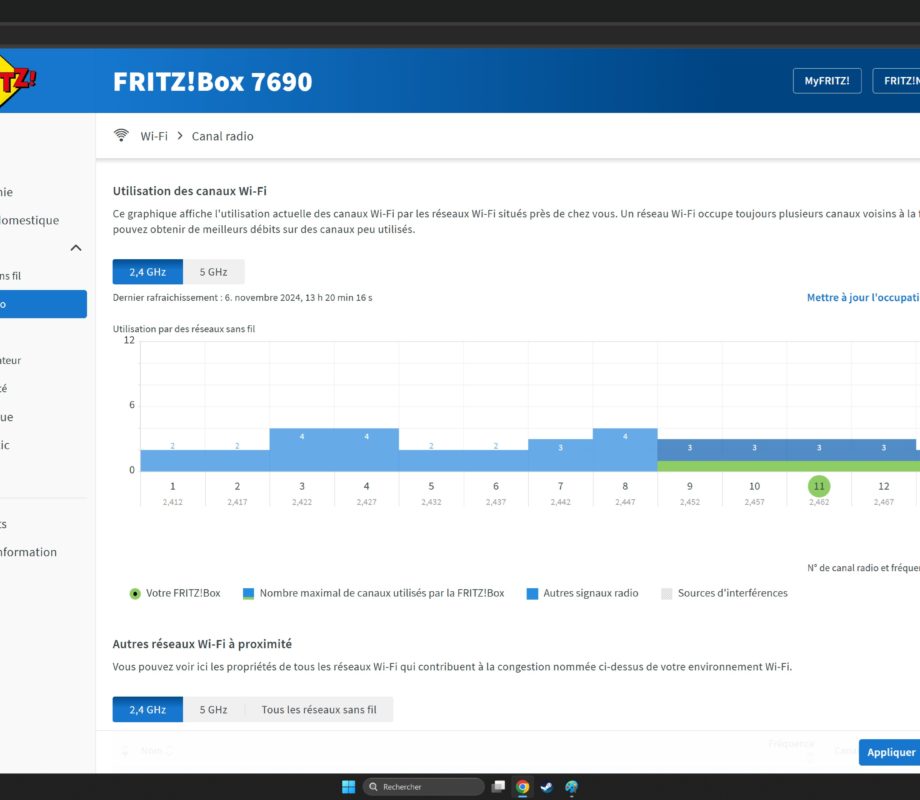Select 2,4 GHz under Autres réseaux Wi-Fi
Screen dimensions: 920x800
click(148, 710)
